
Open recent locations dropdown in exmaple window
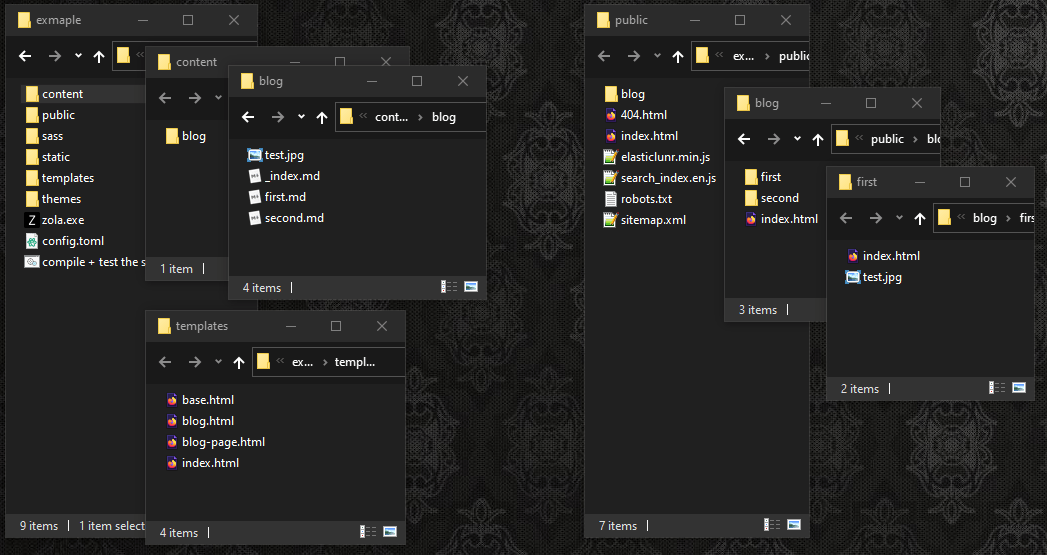78,57
